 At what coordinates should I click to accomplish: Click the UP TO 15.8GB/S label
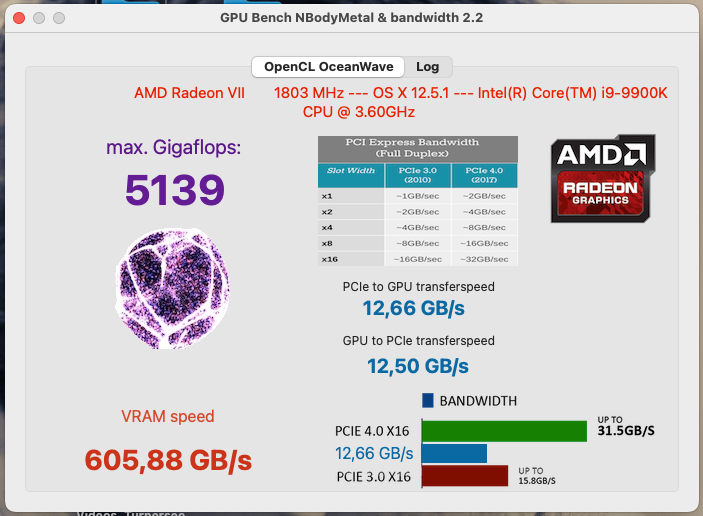(537, 476)
